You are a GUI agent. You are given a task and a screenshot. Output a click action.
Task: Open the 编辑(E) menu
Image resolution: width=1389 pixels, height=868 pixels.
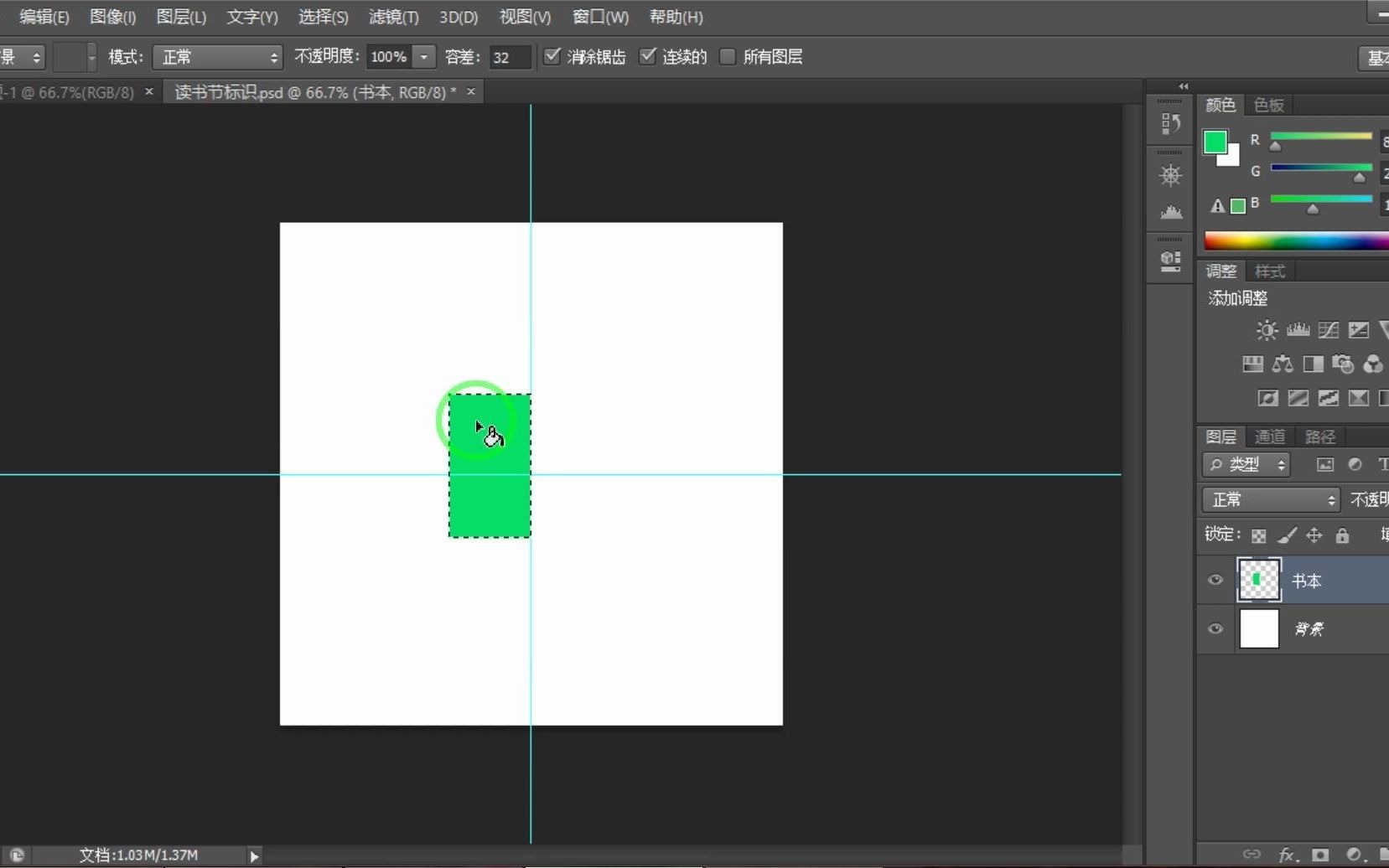tap(44, 17)
